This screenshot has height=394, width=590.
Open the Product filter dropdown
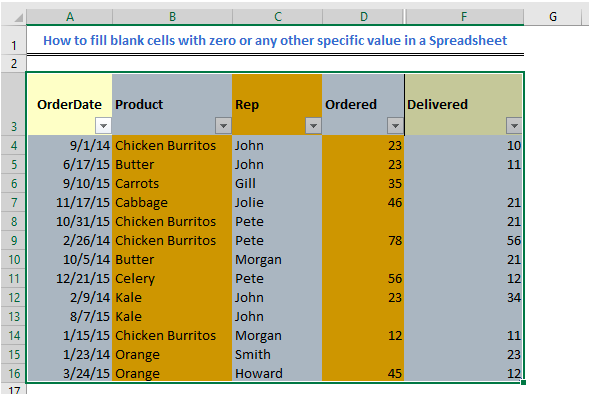[223, 126]
